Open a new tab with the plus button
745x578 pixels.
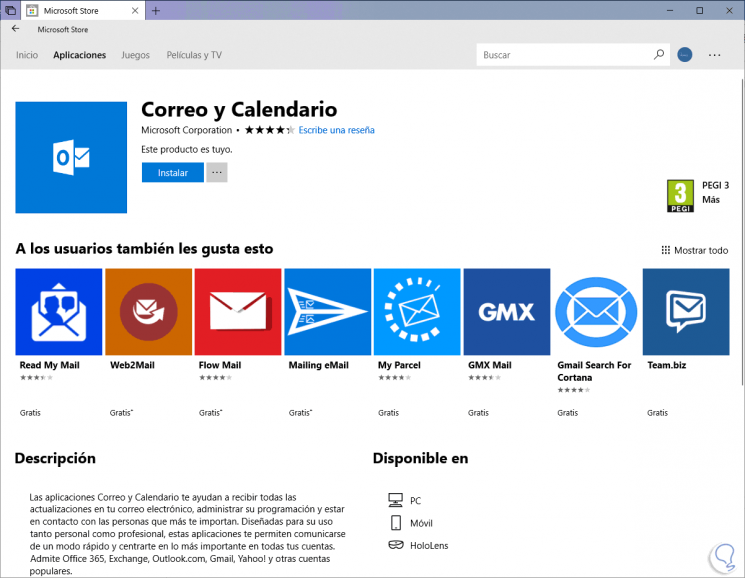coord(155,10)
